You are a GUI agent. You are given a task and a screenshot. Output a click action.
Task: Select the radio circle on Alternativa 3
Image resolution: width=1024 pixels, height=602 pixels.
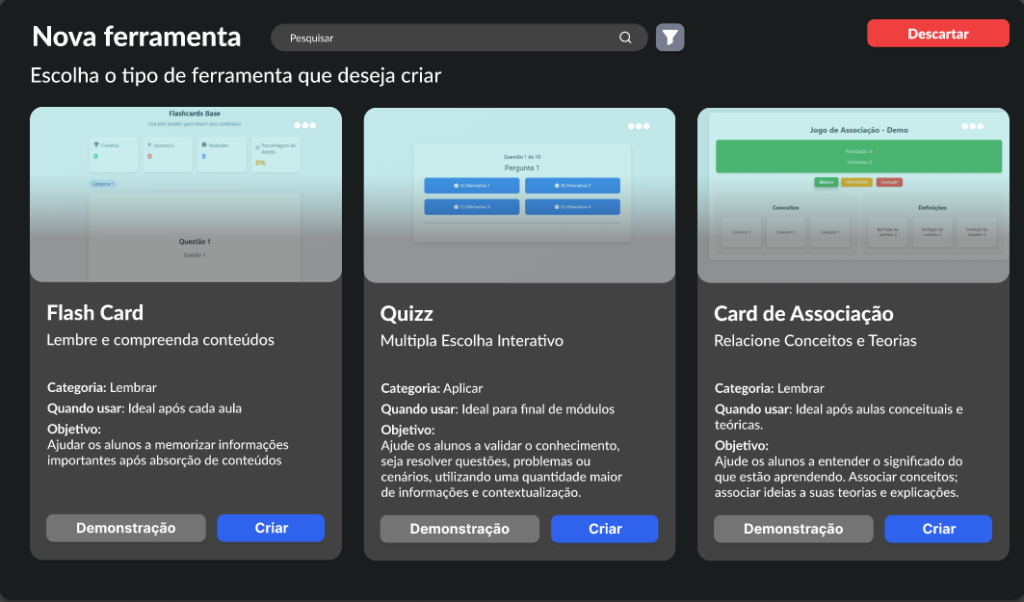[455, 206]
